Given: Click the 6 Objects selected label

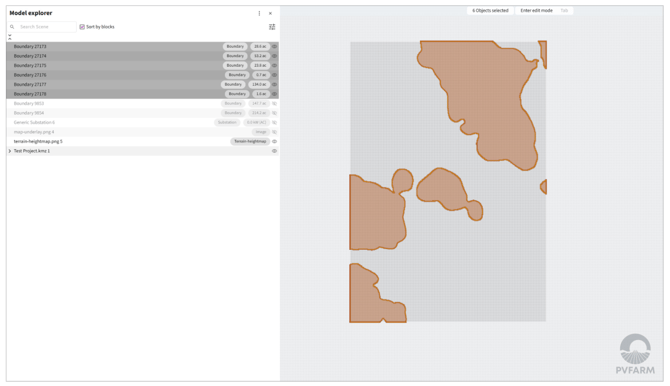Looking at the screenshot, I should pos(490,11).
